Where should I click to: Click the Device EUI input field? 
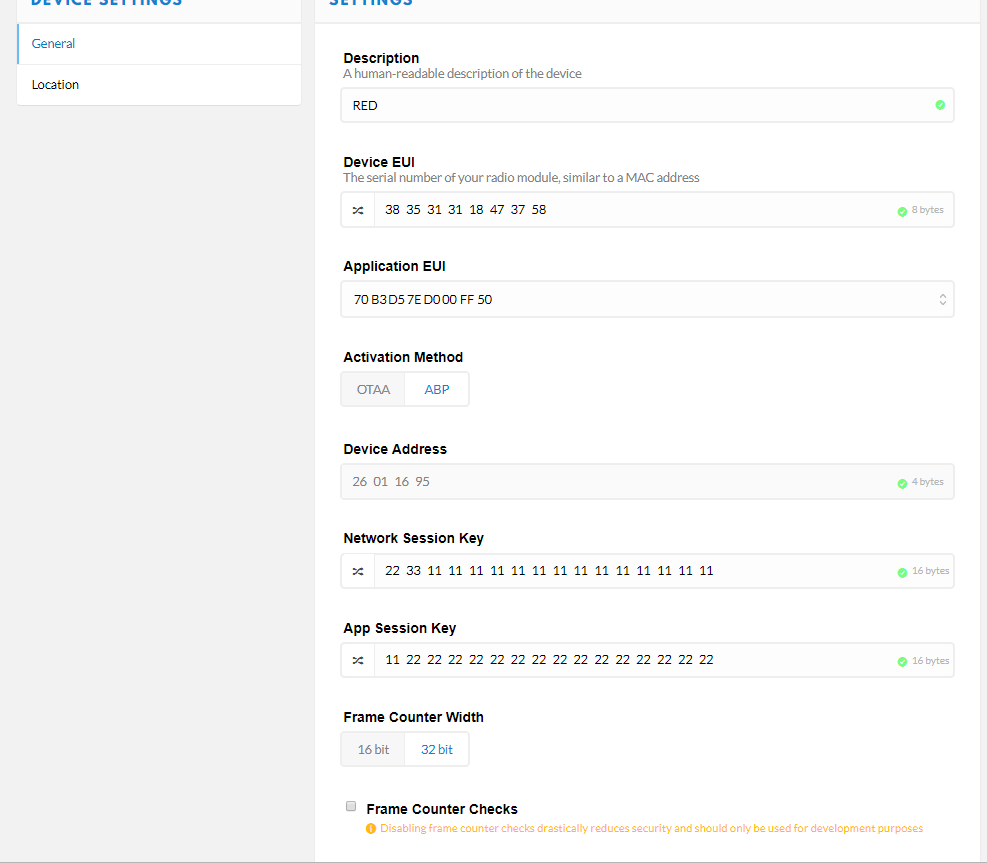click(x=630, y=210)
